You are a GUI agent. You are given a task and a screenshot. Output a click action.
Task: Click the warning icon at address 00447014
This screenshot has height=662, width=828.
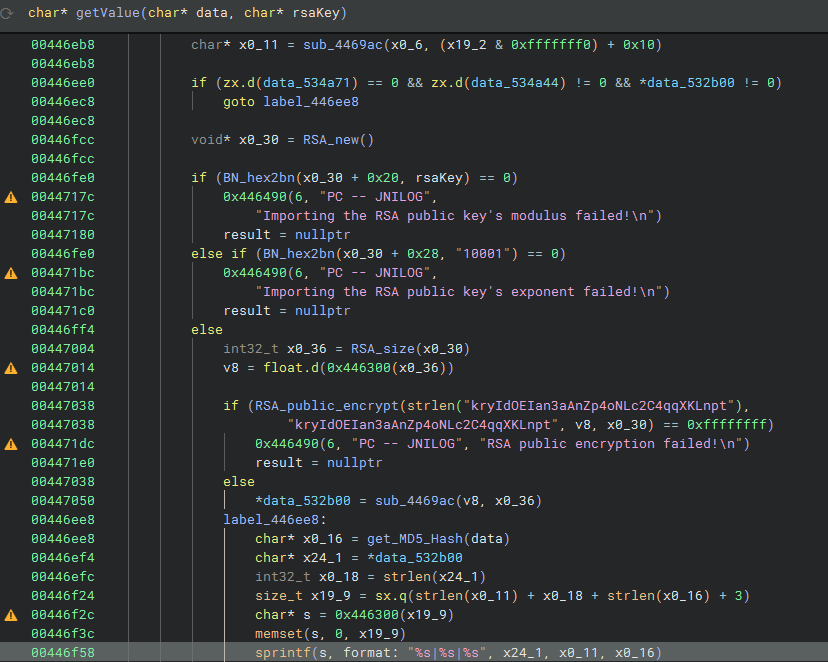[12, 368]
